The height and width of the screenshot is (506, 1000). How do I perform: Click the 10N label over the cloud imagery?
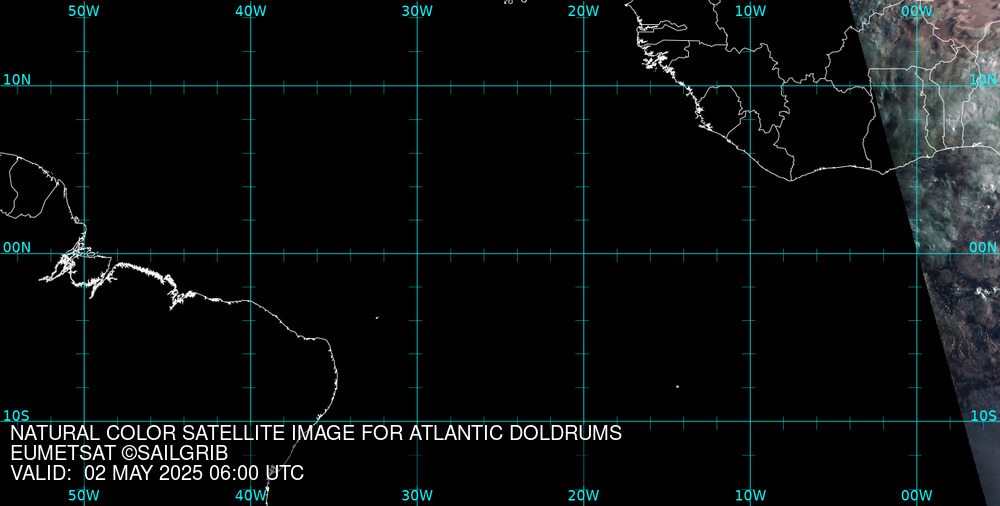tap(983, 80)
